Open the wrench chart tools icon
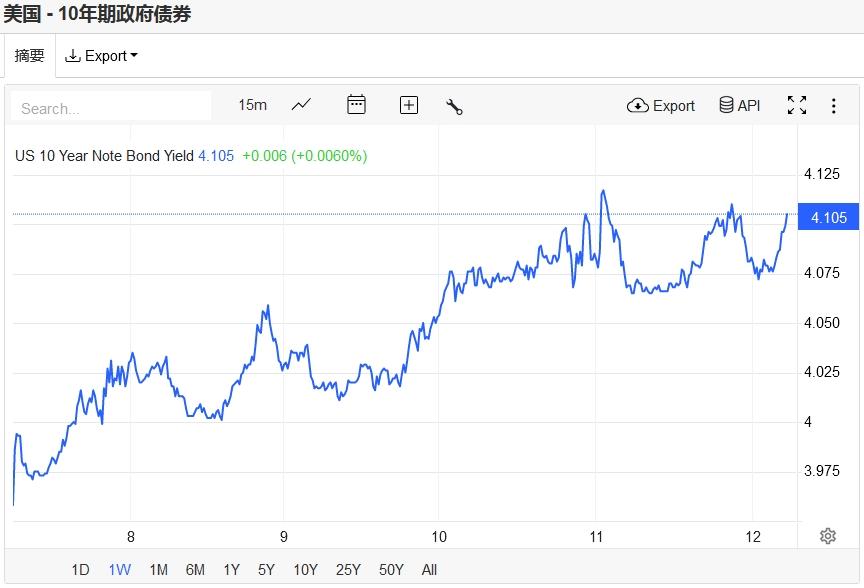 click(454, 106)
